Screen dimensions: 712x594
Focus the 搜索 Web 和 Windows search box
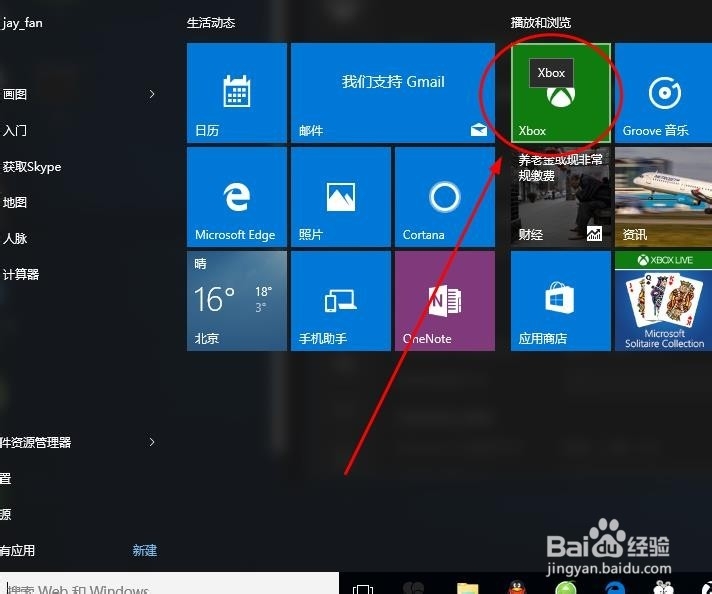pos(169,584)
